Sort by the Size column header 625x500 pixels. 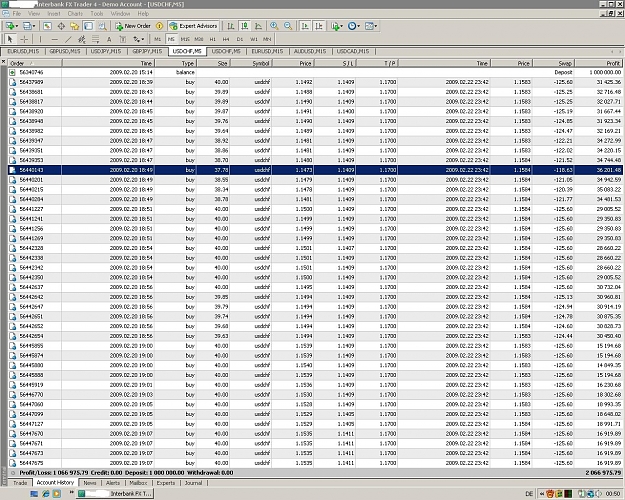coord(213,63)
